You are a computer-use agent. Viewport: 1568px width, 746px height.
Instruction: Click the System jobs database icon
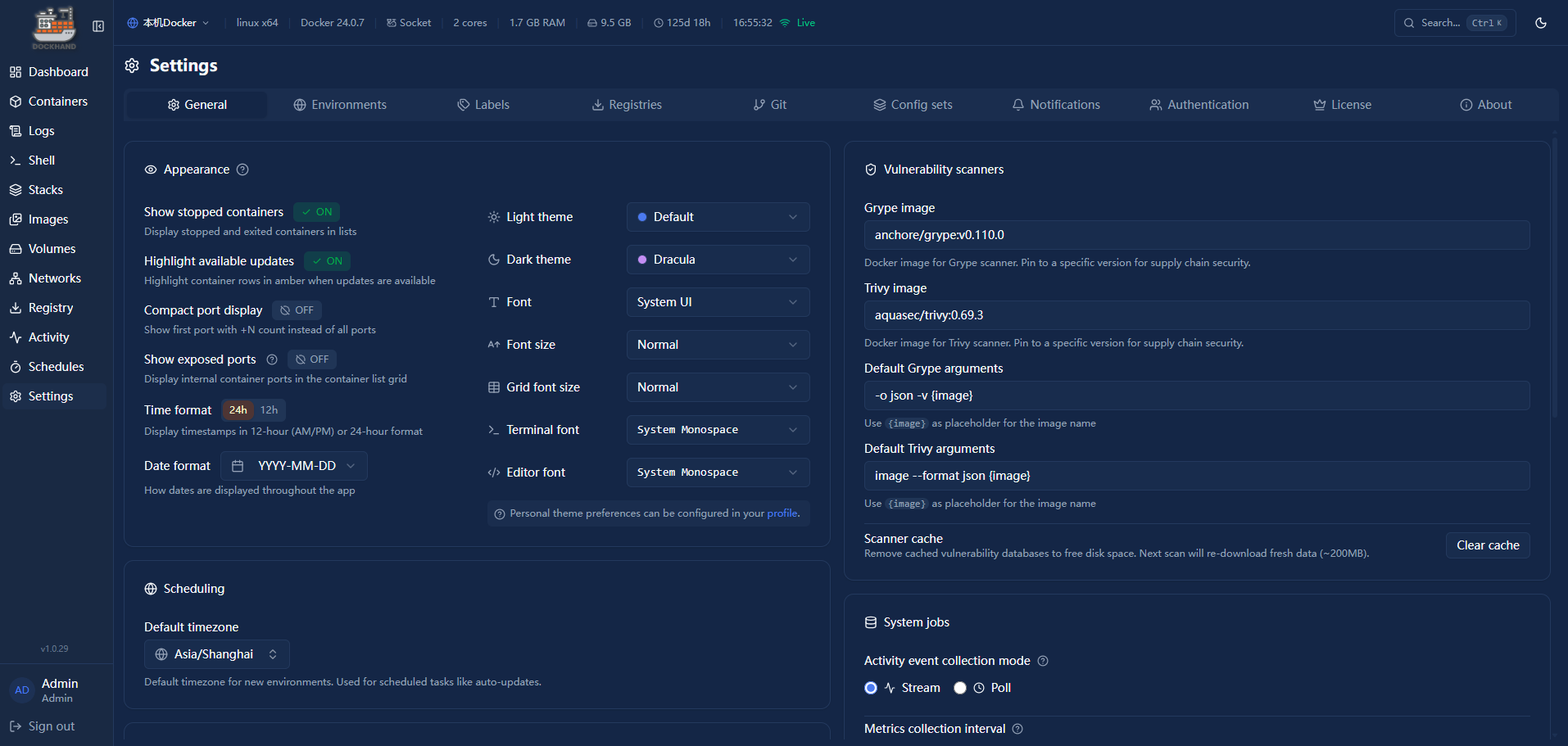tap(871, 622)
